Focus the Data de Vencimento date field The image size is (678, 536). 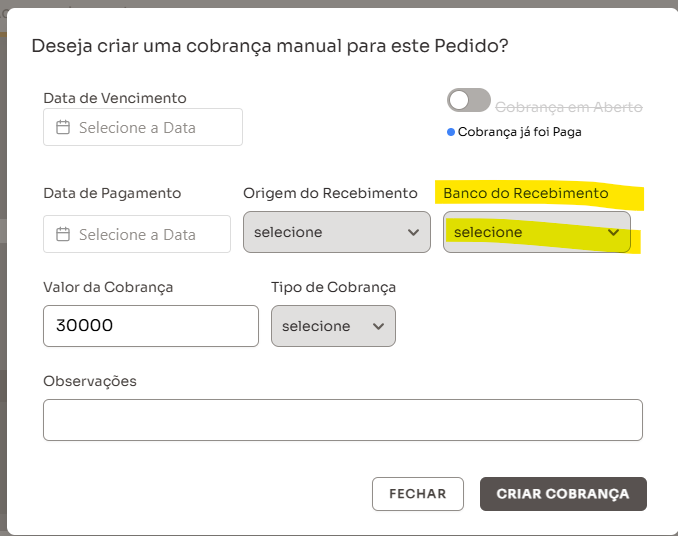tap(143, 128)
